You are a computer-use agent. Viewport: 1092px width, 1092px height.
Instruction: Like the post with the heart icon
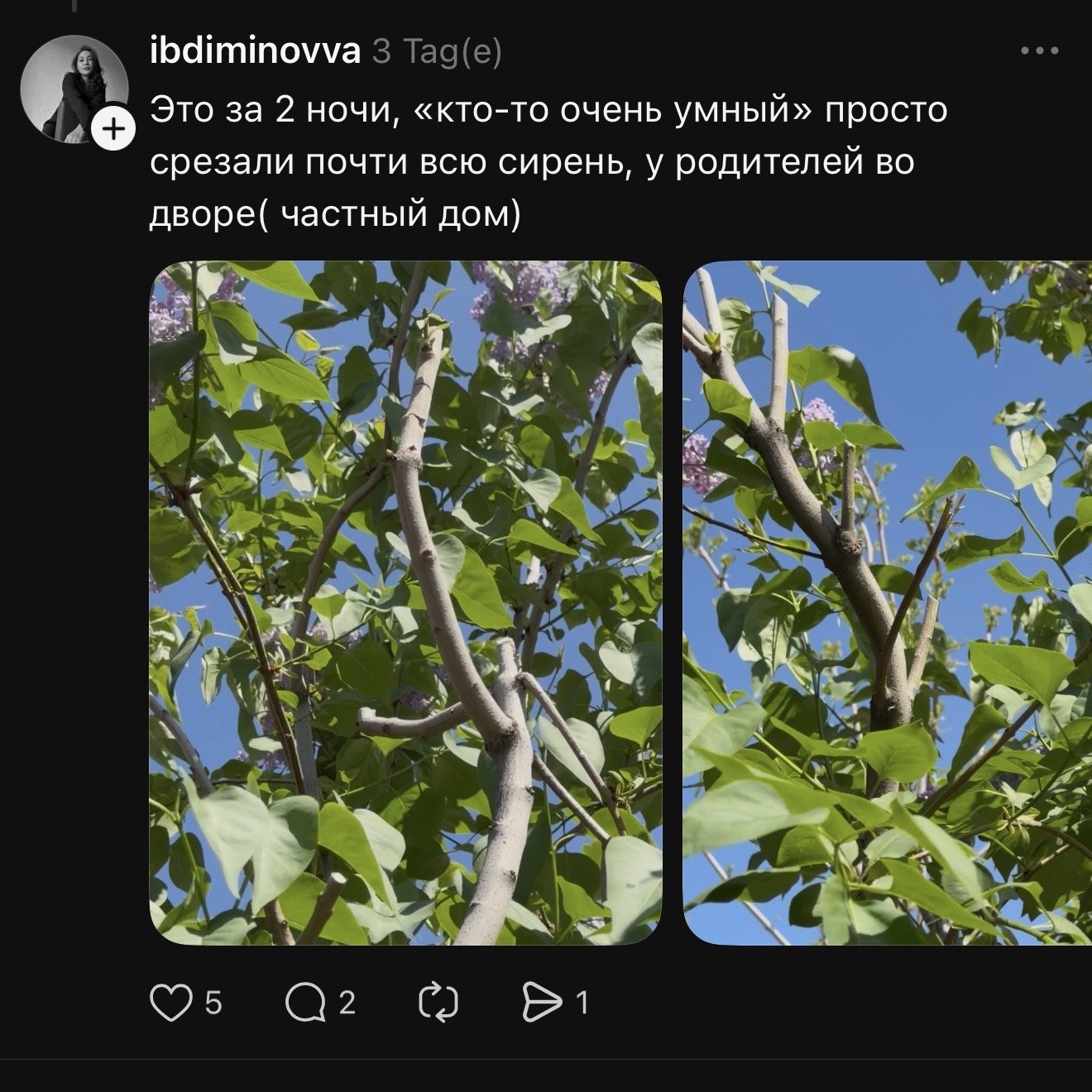tap(171, 1003)
